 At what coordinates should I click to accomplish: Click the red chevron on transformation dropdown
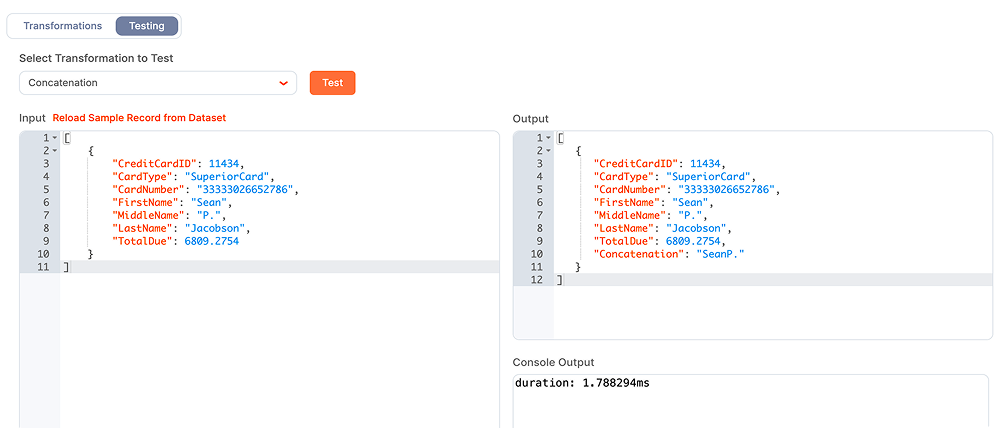pos(283,83)
